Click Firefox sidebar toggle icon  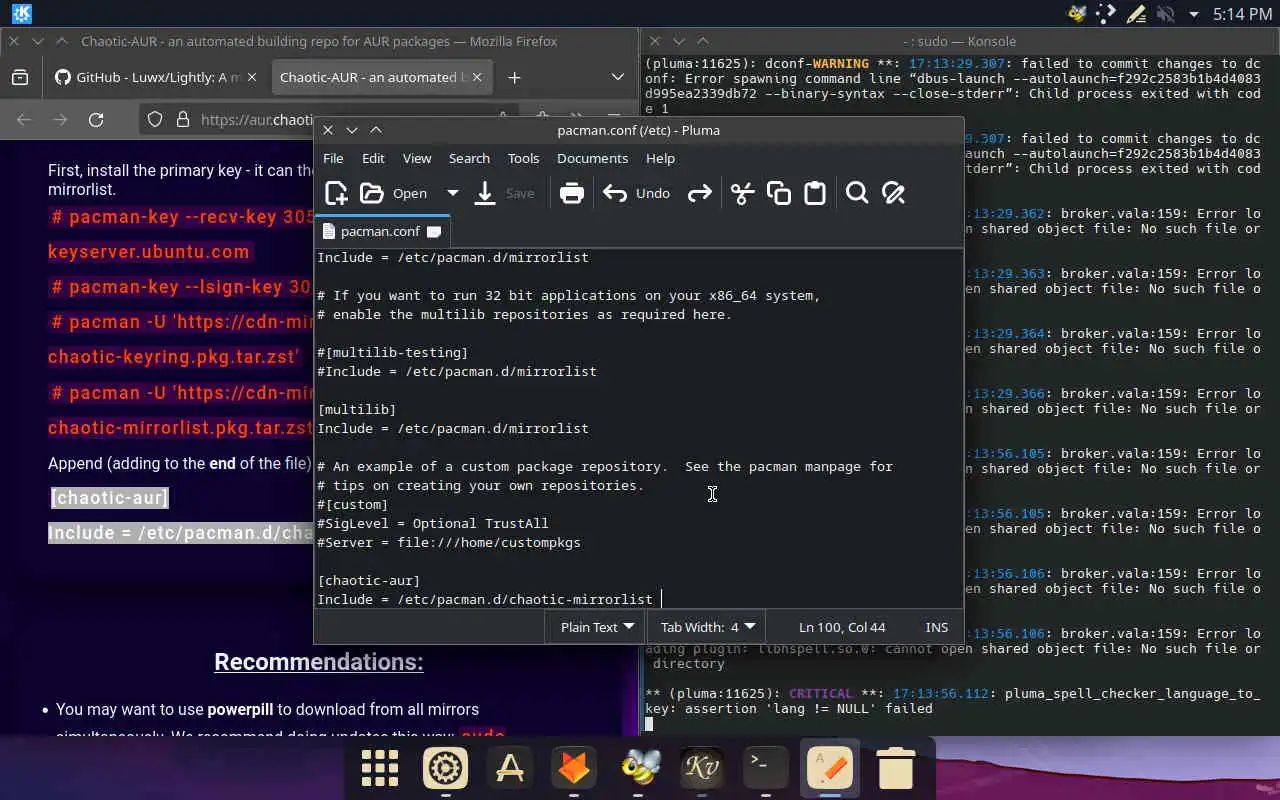(x=19, y=77)
